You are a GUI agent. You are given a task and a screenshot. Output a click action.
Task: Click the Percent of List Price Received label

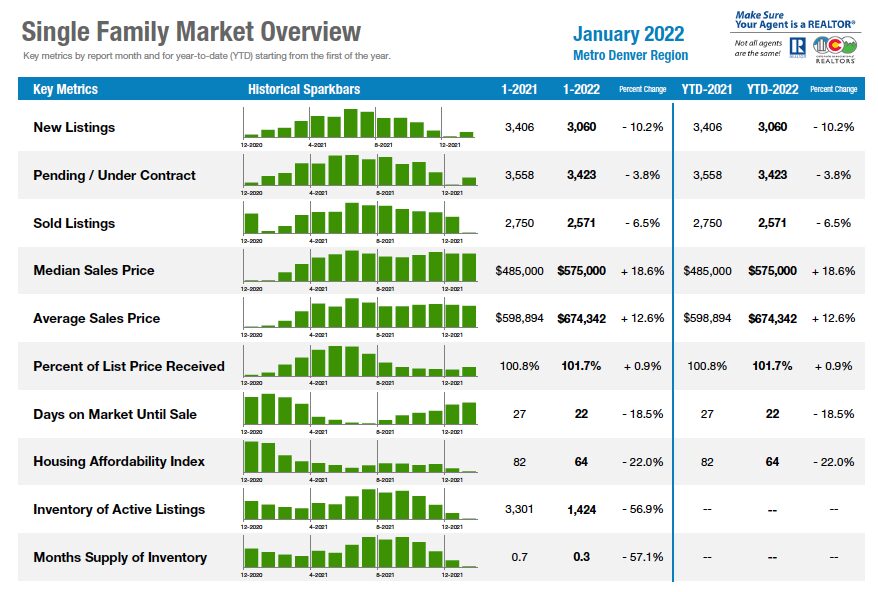[129, 366]
